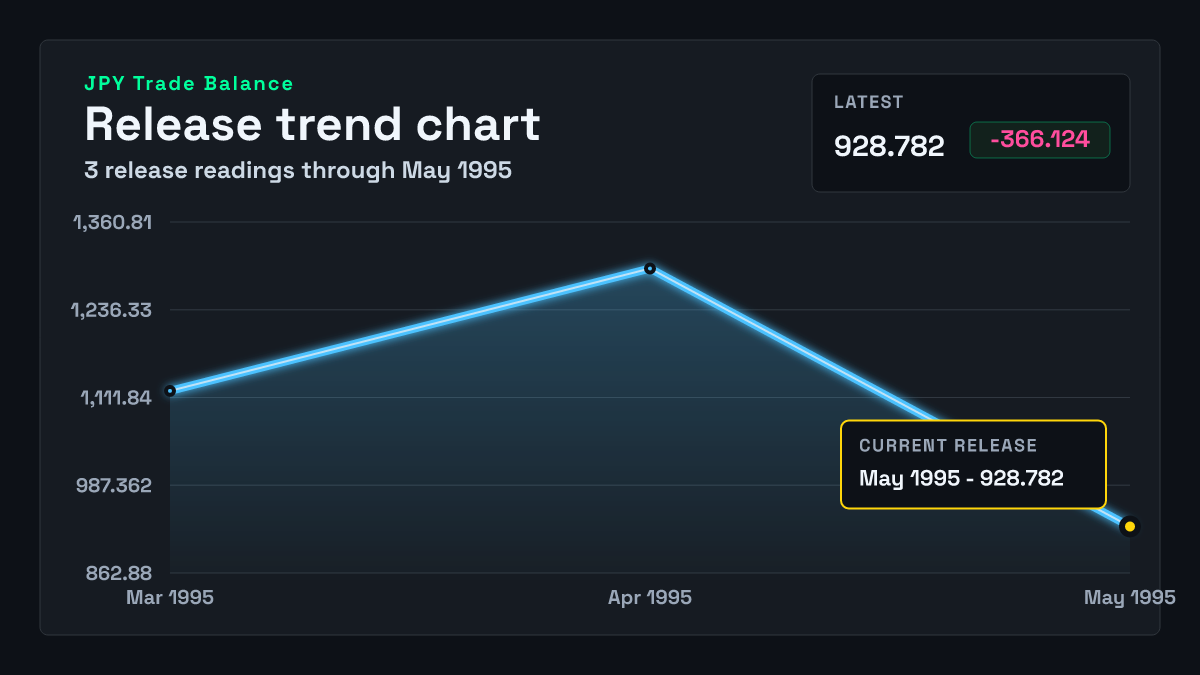Click the Apr 1995 x-axis label
Viewport: 1200px width, 675px height.
pyautogui.click(x=650, y=597)
